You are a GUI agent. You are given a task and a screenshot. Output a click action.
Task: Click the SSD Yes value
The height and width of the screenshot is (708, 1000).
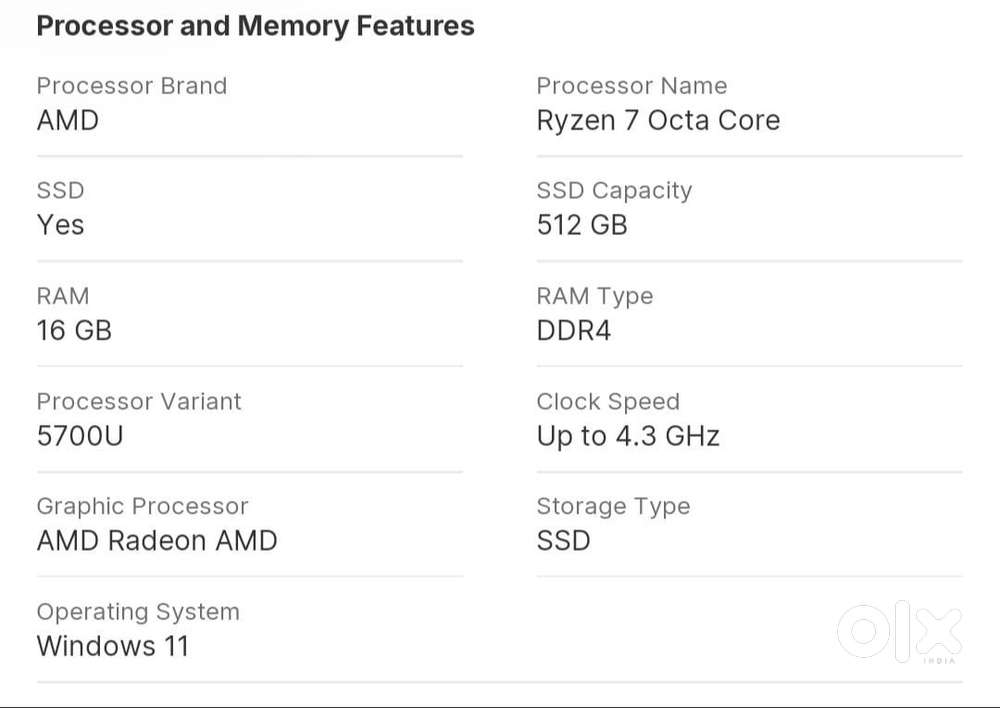point(60,225)
